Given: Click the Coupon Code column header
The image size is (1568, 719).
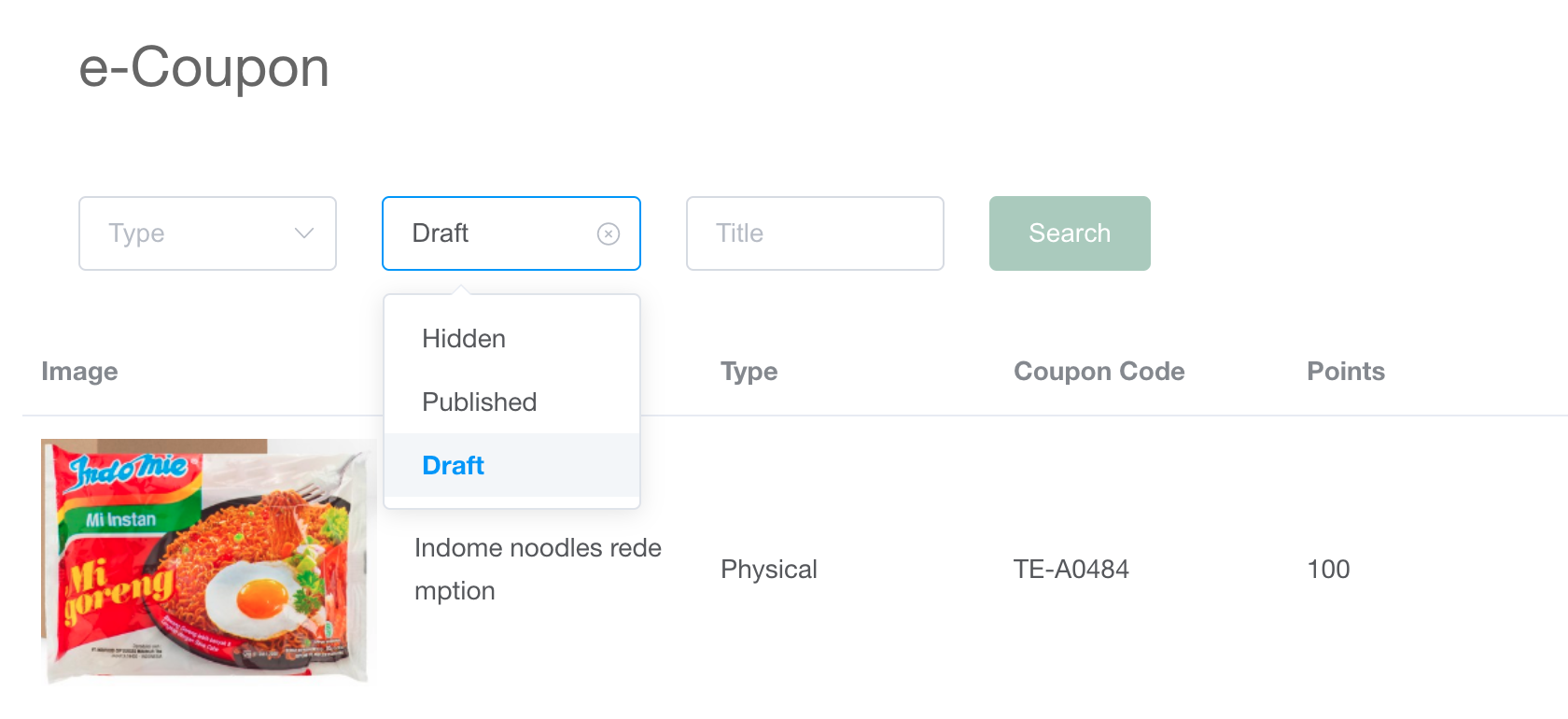Looking at the screenshot, I should (1099, 372).
